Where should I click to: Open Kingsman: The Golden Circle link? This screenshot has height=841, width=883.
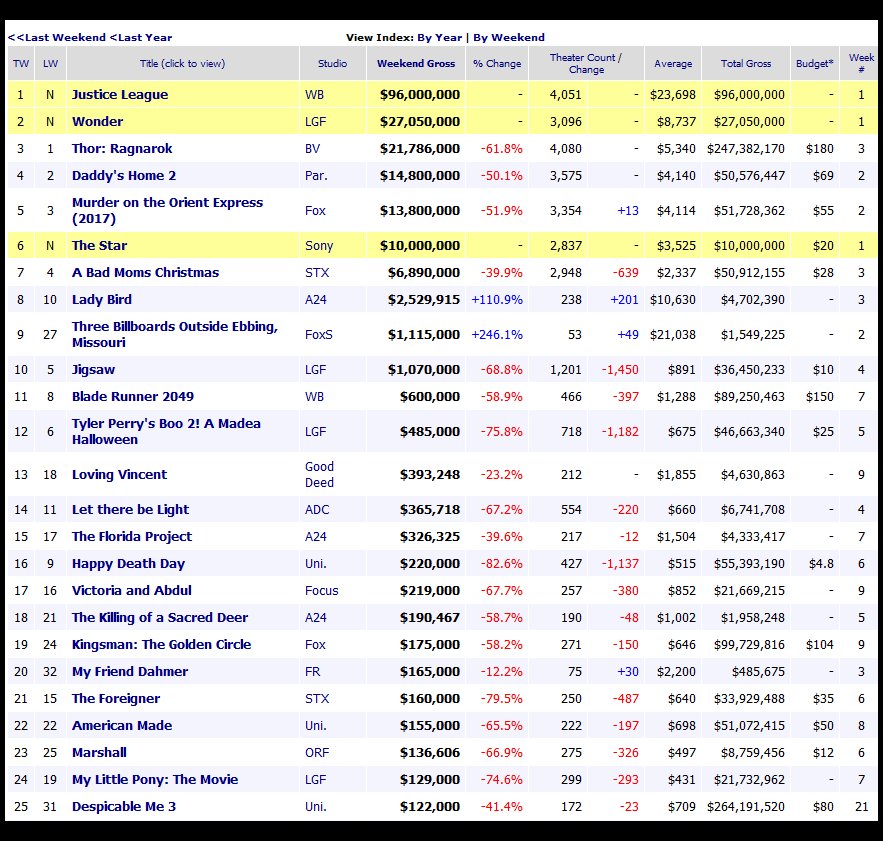[161, 644]
